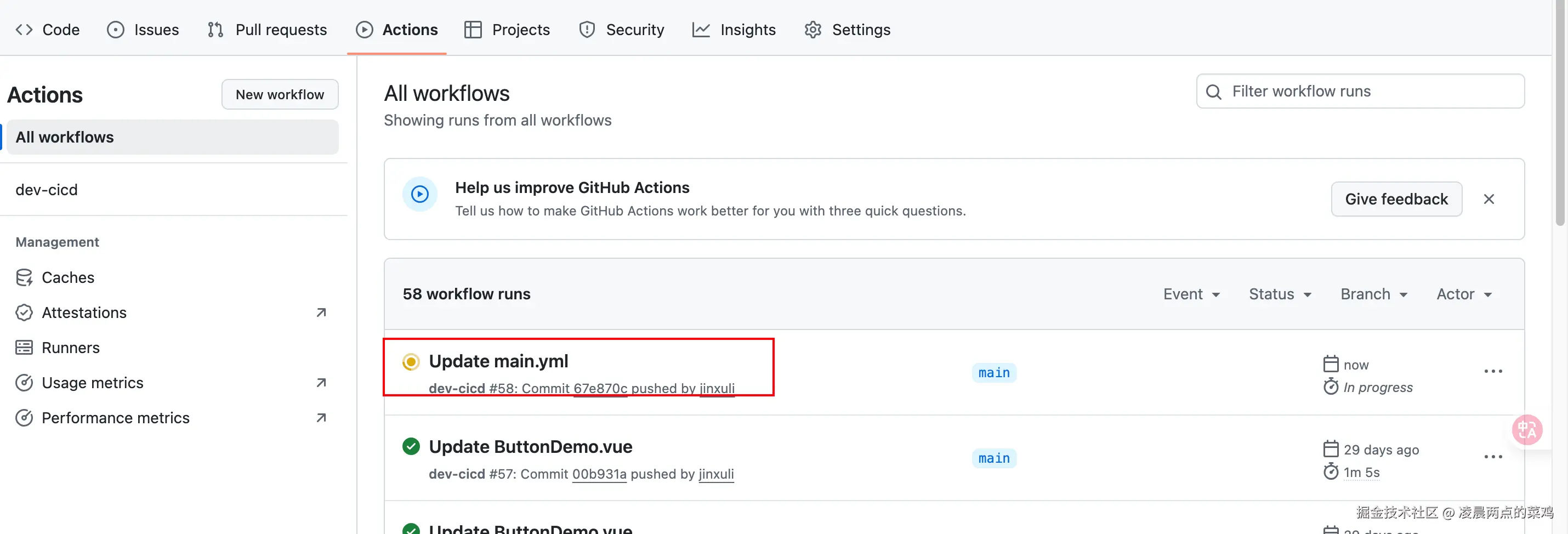
Task: Switch to the Pull requests tab
Action: pyautogui.click(x=267, y=29)
